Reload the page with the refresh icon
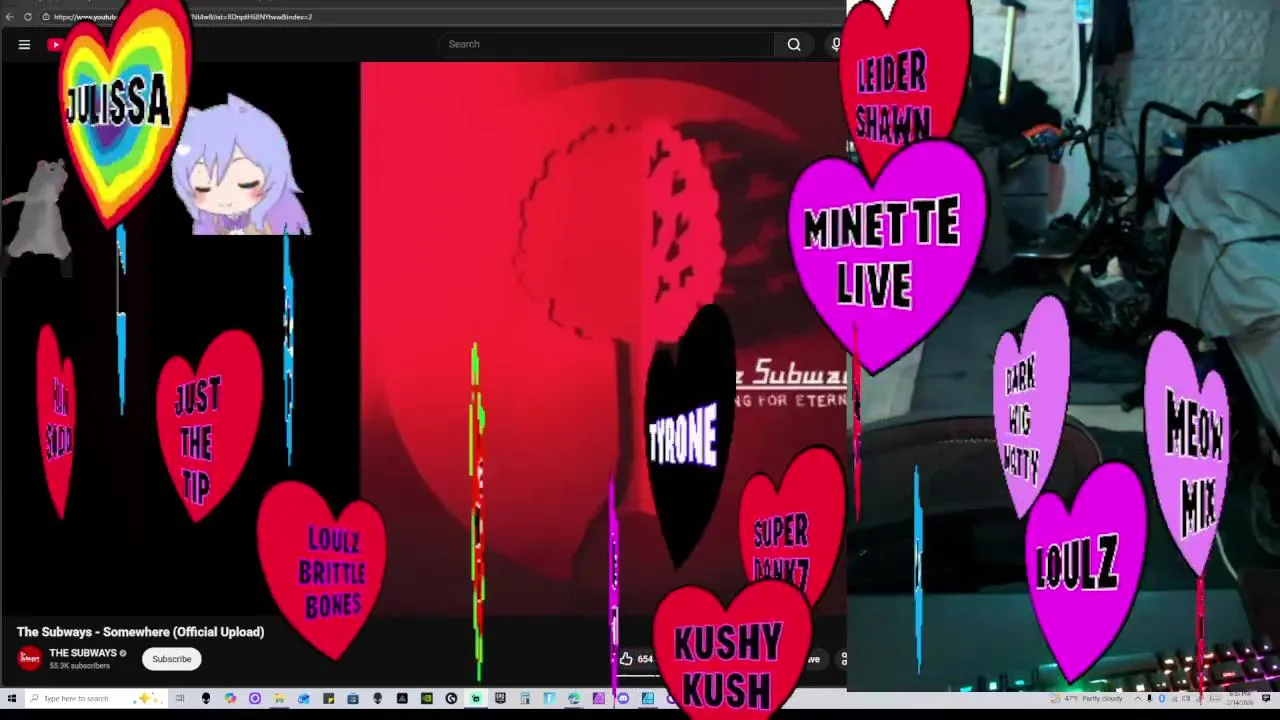 click(28, 17)
